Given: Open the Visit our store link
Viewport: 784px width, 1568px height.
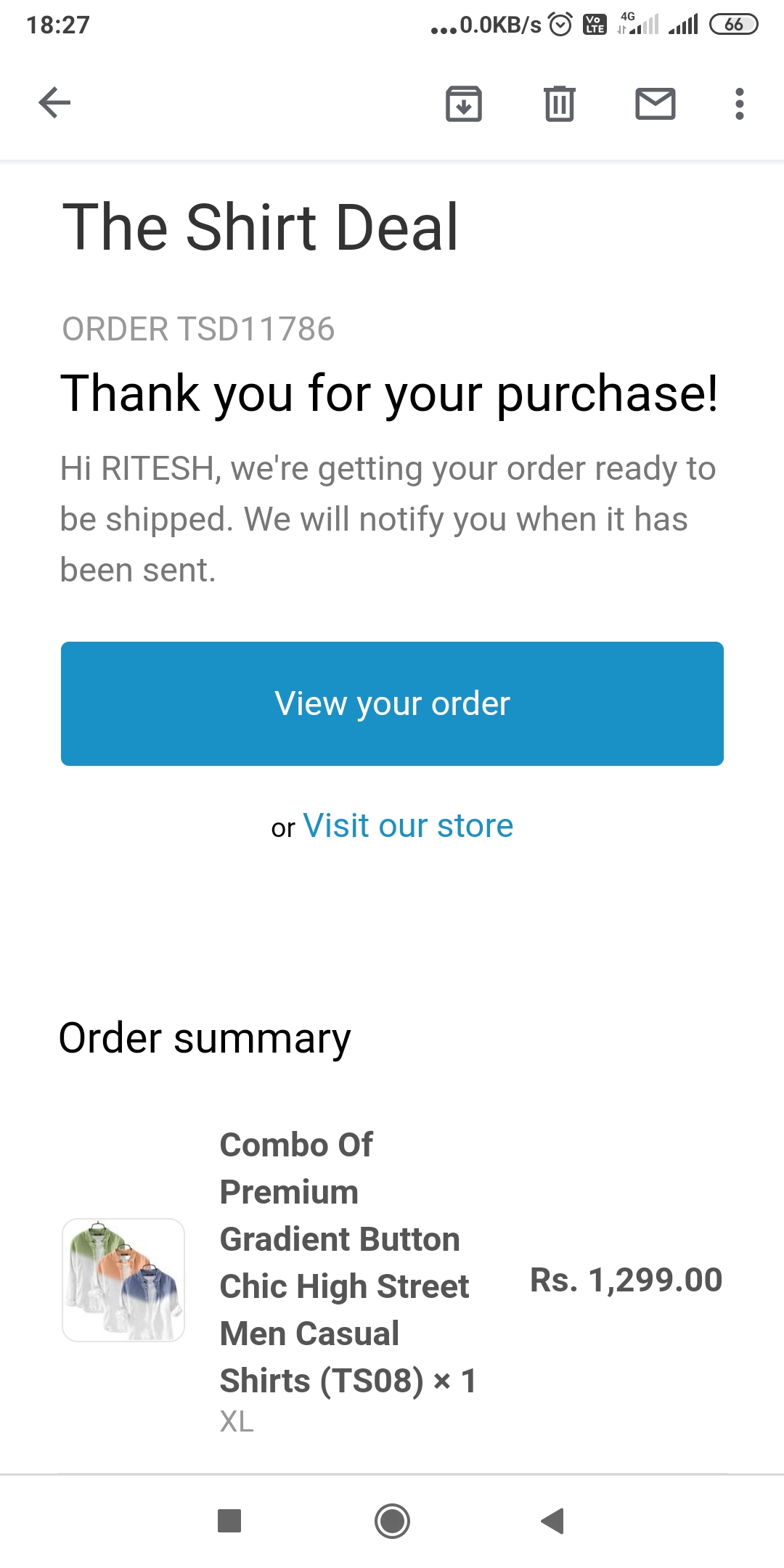Looking at the screenshot, I should [408, 826].
